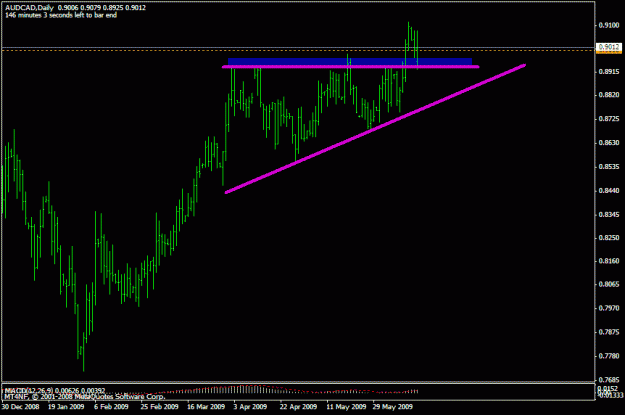
Task: Click the 19 Jan 2009 date label
Action: [66, 407]
